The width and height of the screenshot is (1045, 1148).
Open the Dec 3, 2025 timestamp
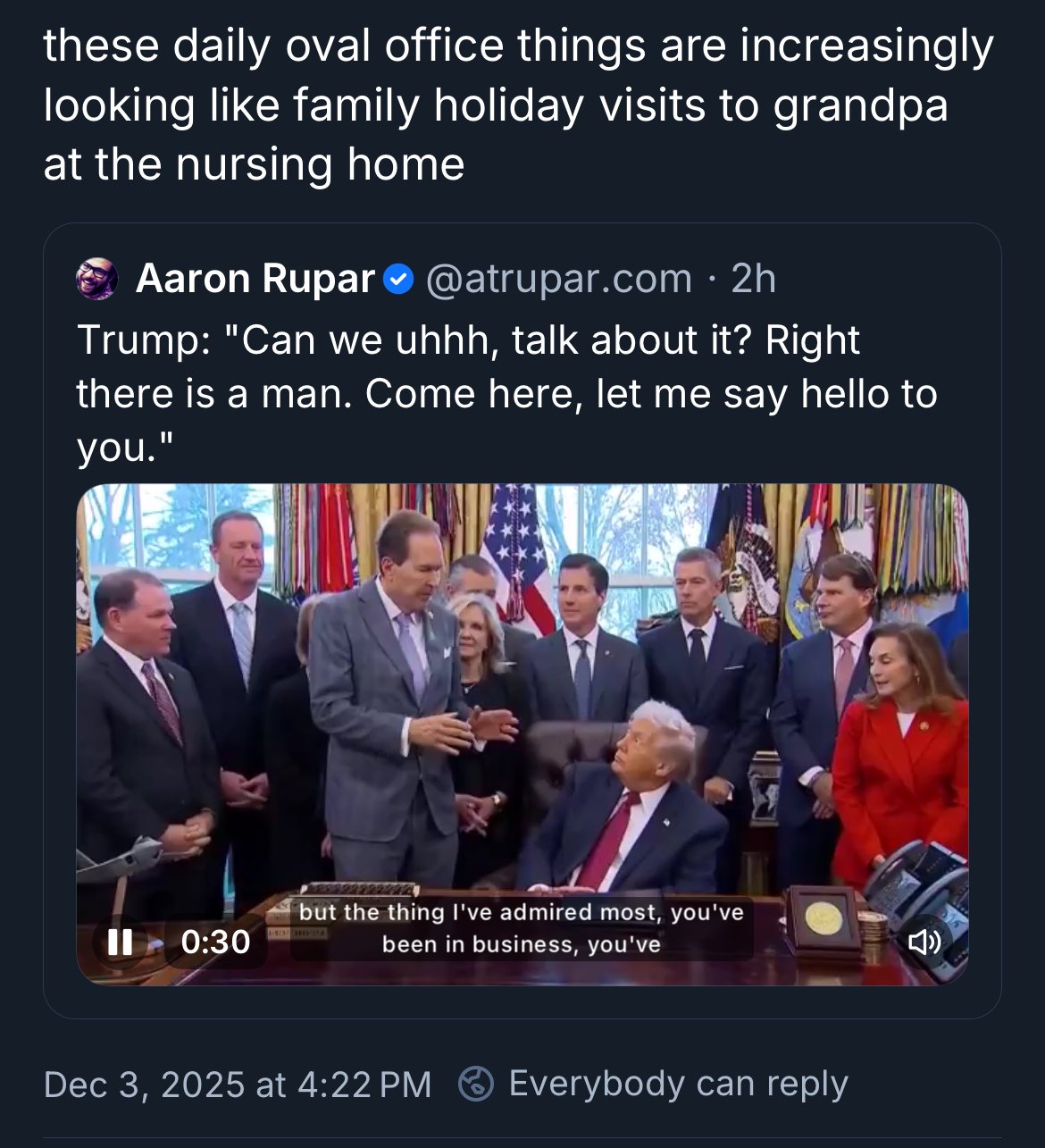[241, 1084]
